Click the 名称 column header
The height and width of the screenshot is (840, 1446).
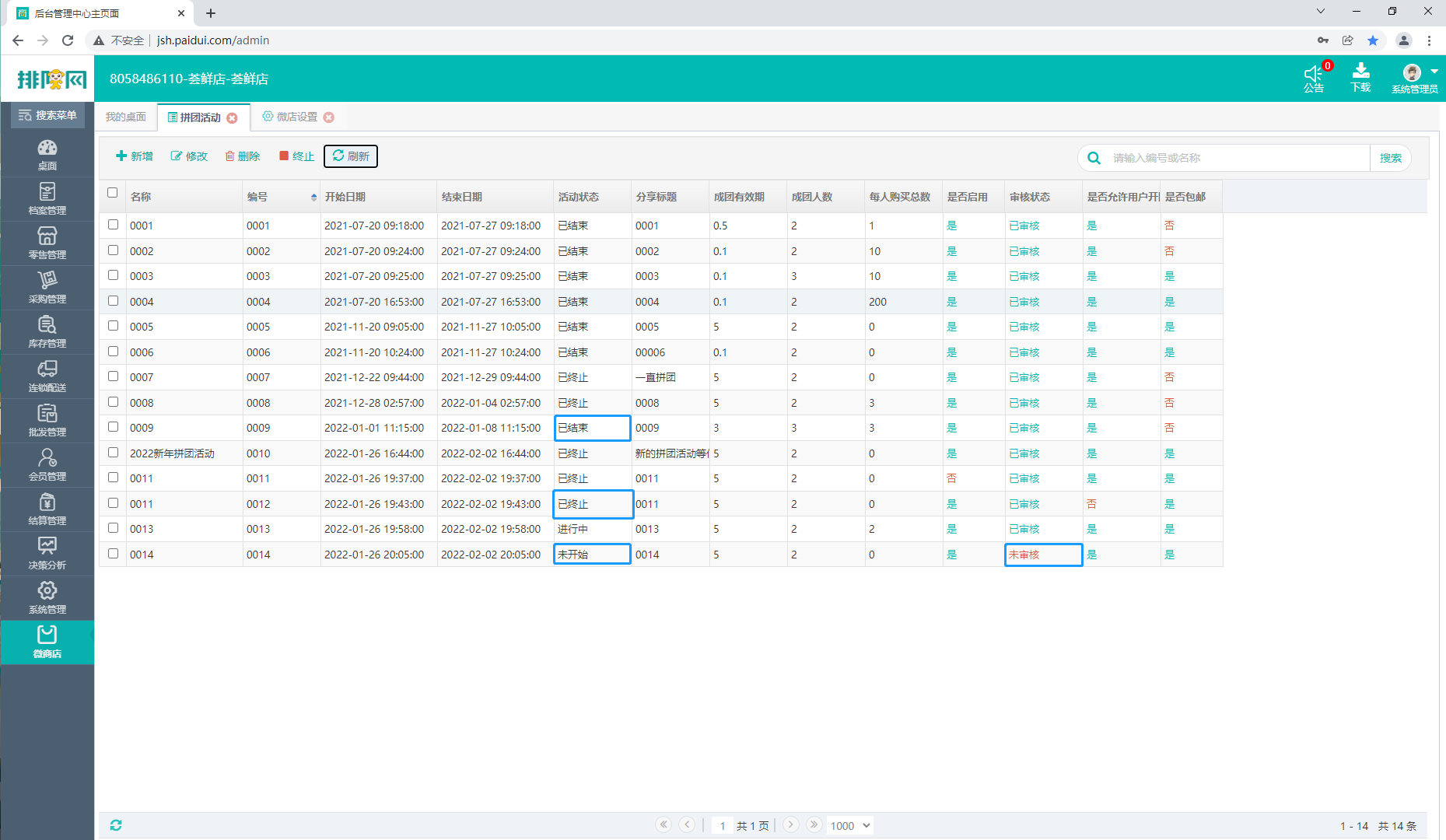pyautogui.click(x=184, y=197)
